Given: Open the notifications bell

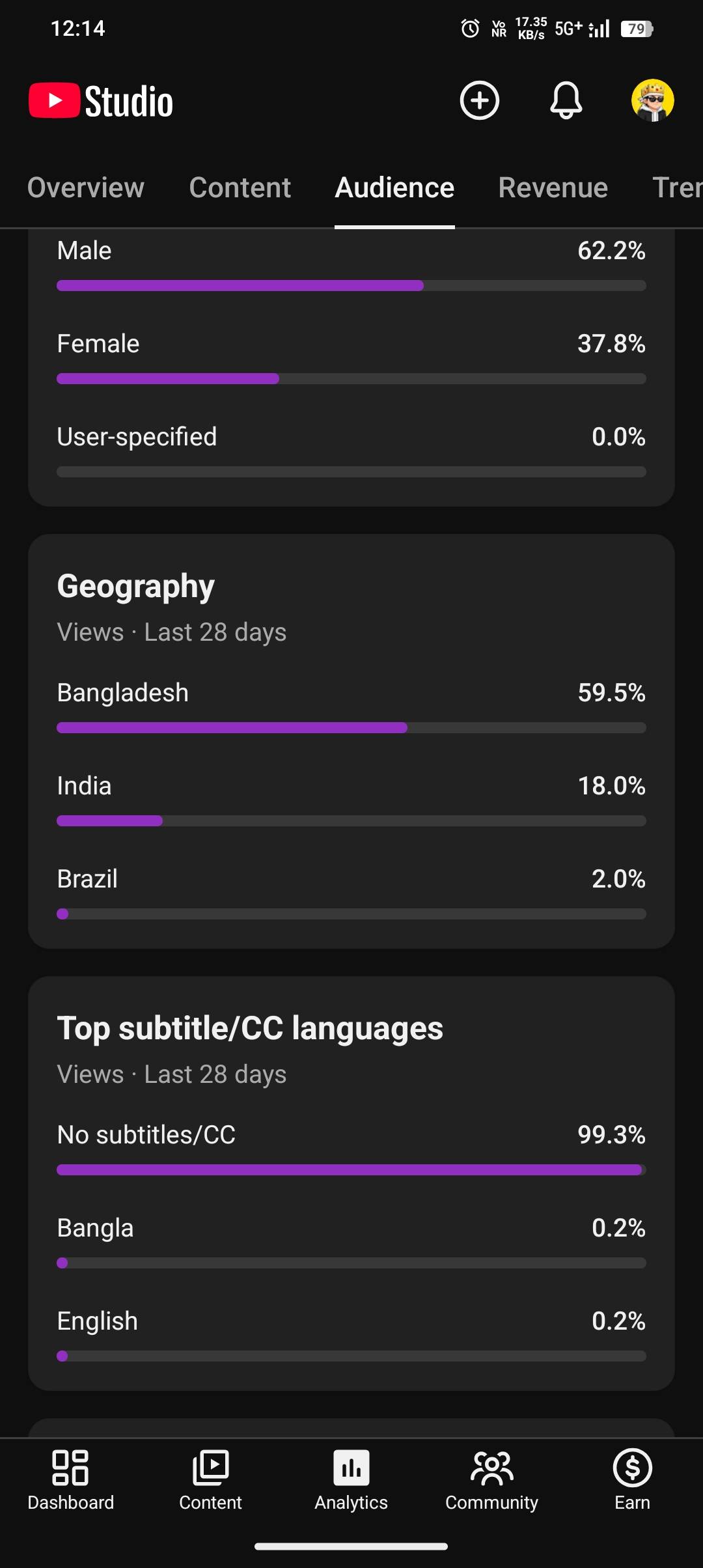Looking at the screenshot, I should 566,101.
